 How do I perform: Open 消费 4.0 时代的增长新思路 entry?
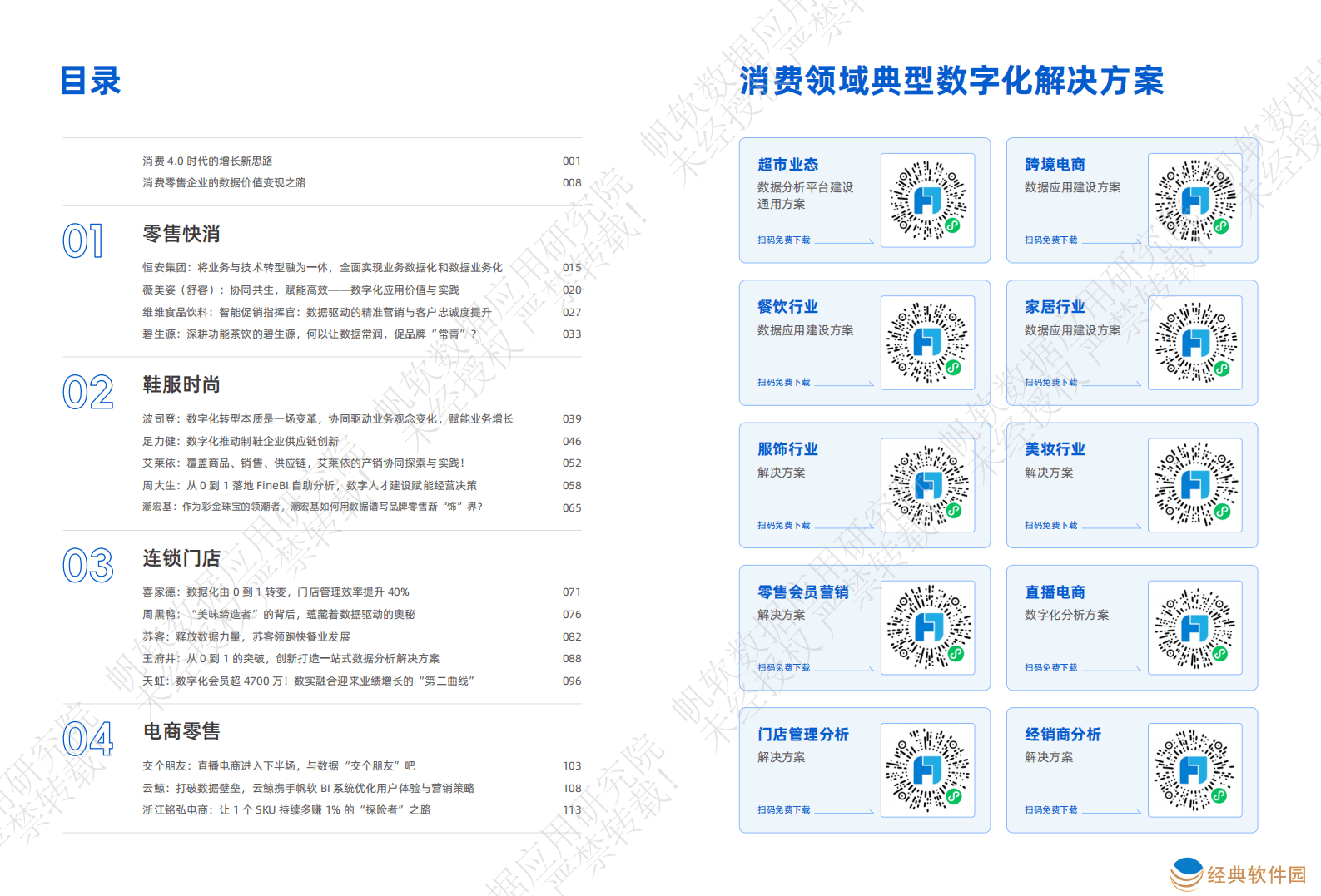pos(207,161)
